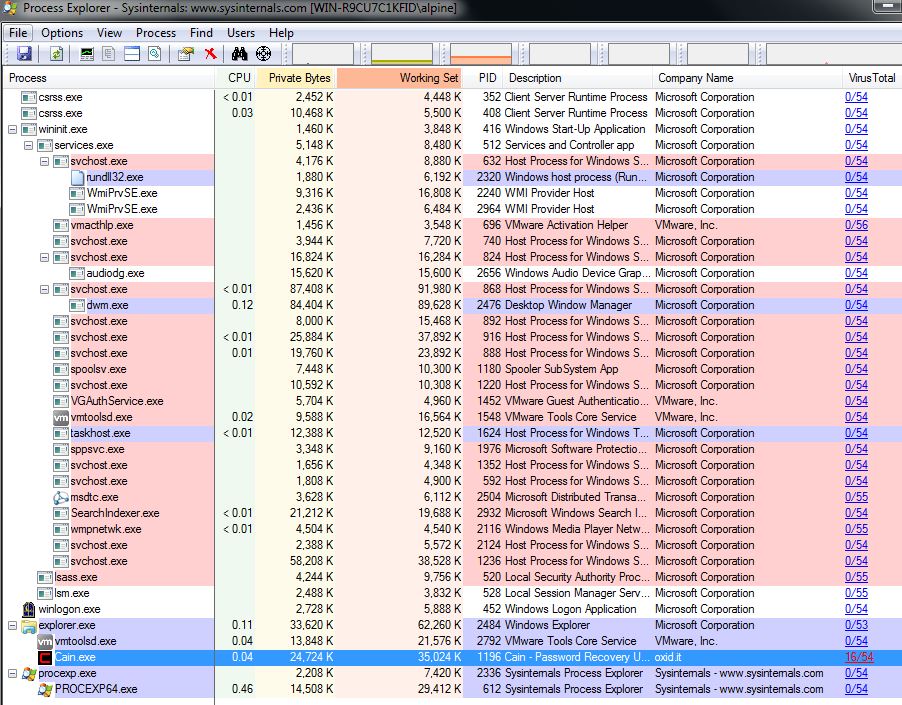Collapse the procexp.exe tree node

[x=12, y=673]
